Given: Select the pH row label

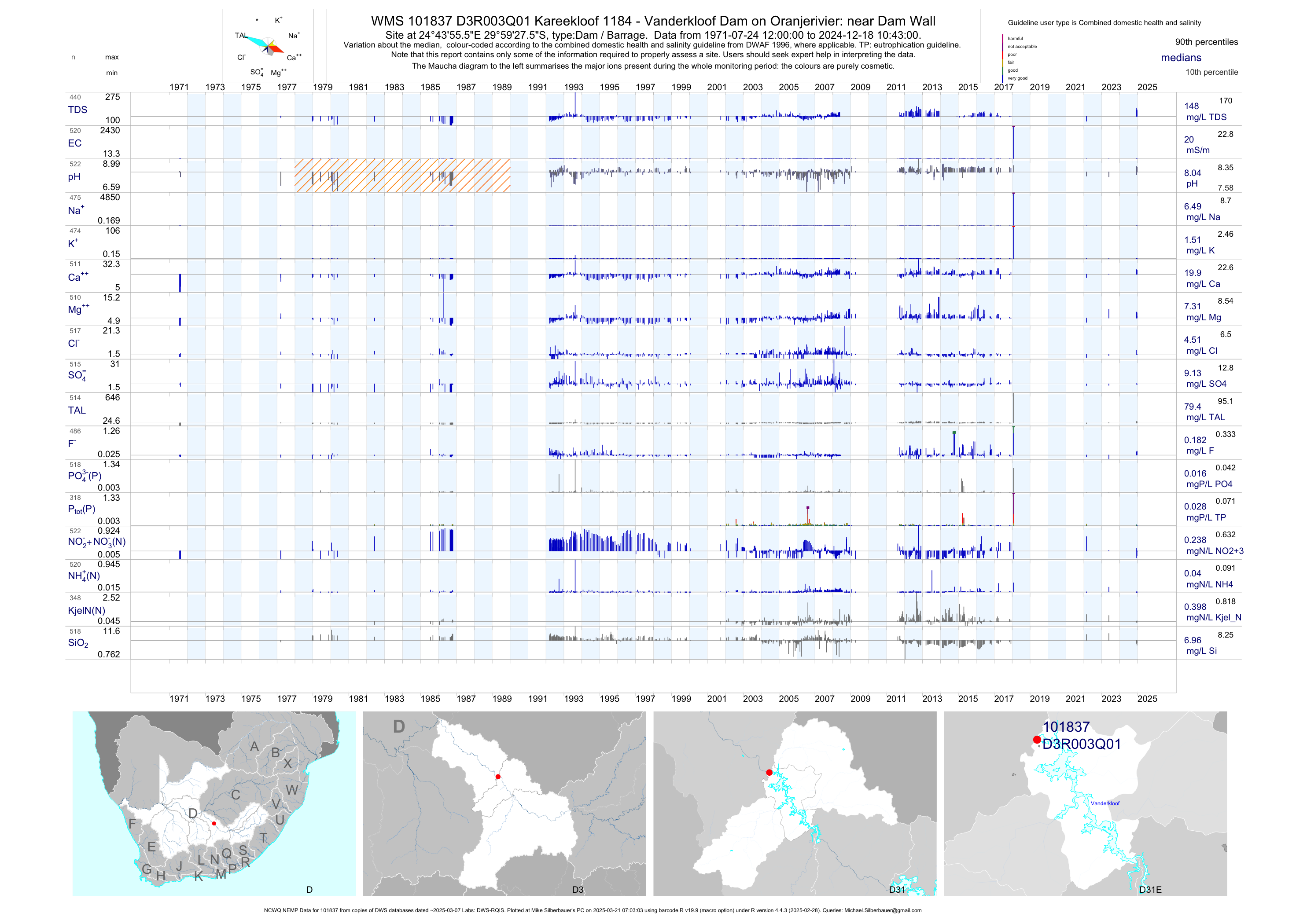Looking at the screenshot, I should pos(74,176).
